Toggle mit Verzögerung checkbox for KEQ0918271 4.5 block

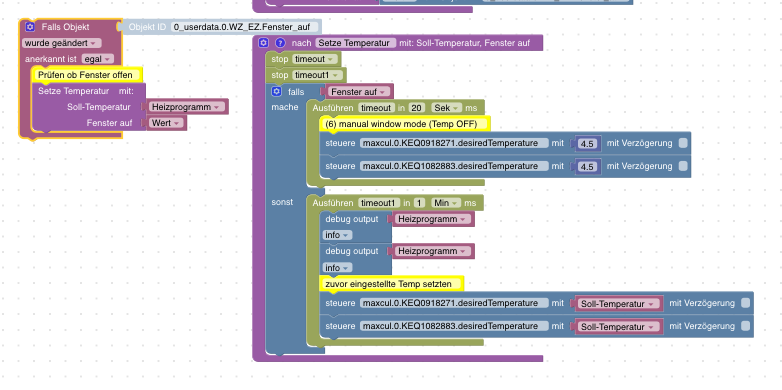tap(683, 143)
